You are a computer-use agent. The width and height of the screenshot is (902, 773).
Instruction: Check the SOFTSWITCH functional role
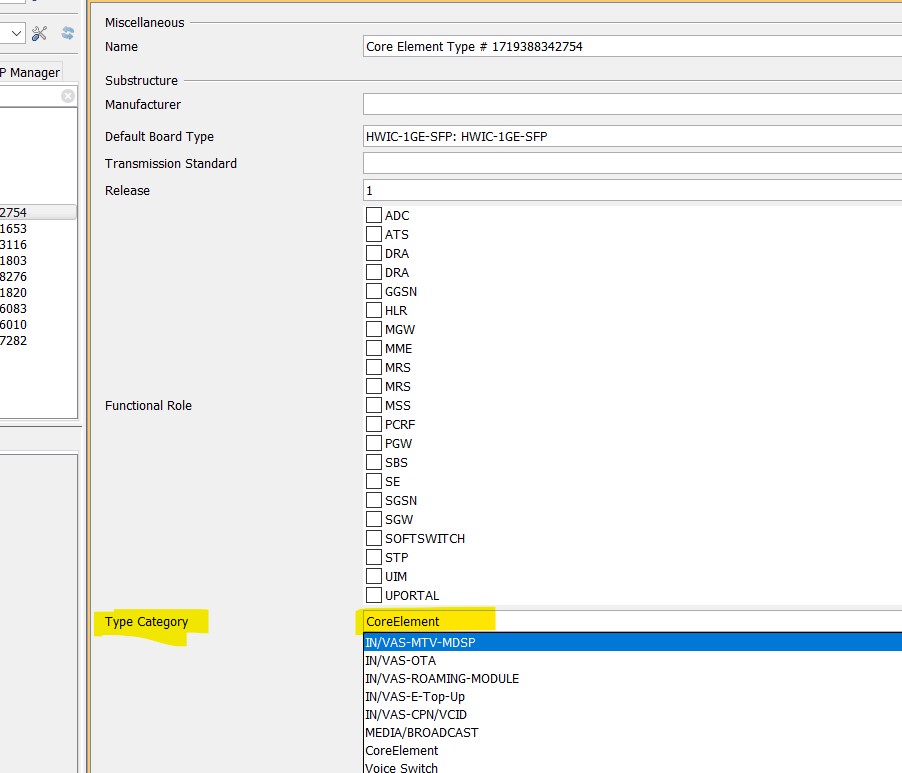click(374, 538)
